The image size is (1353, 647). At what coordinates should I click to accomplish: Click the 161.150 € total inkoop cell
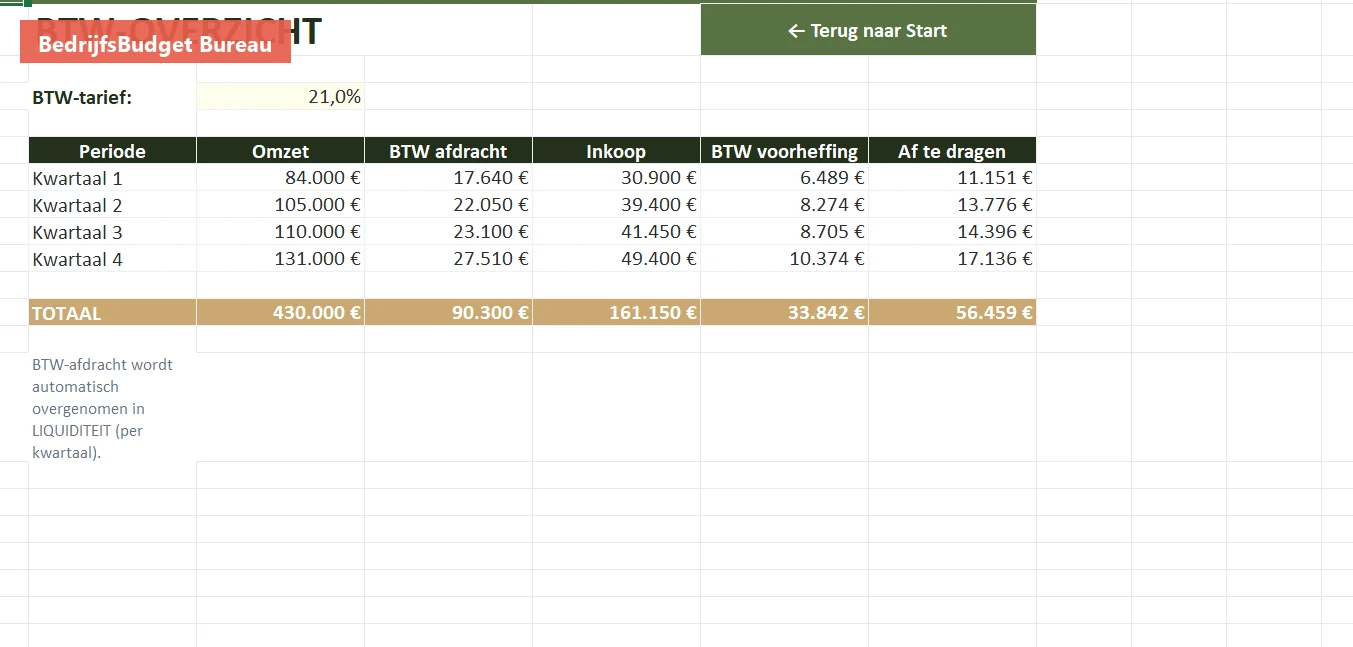[616, 313]
